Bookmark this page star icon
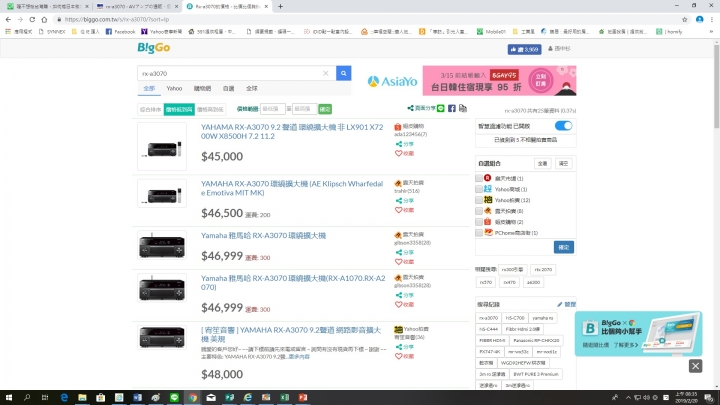 tap(685, 19)
